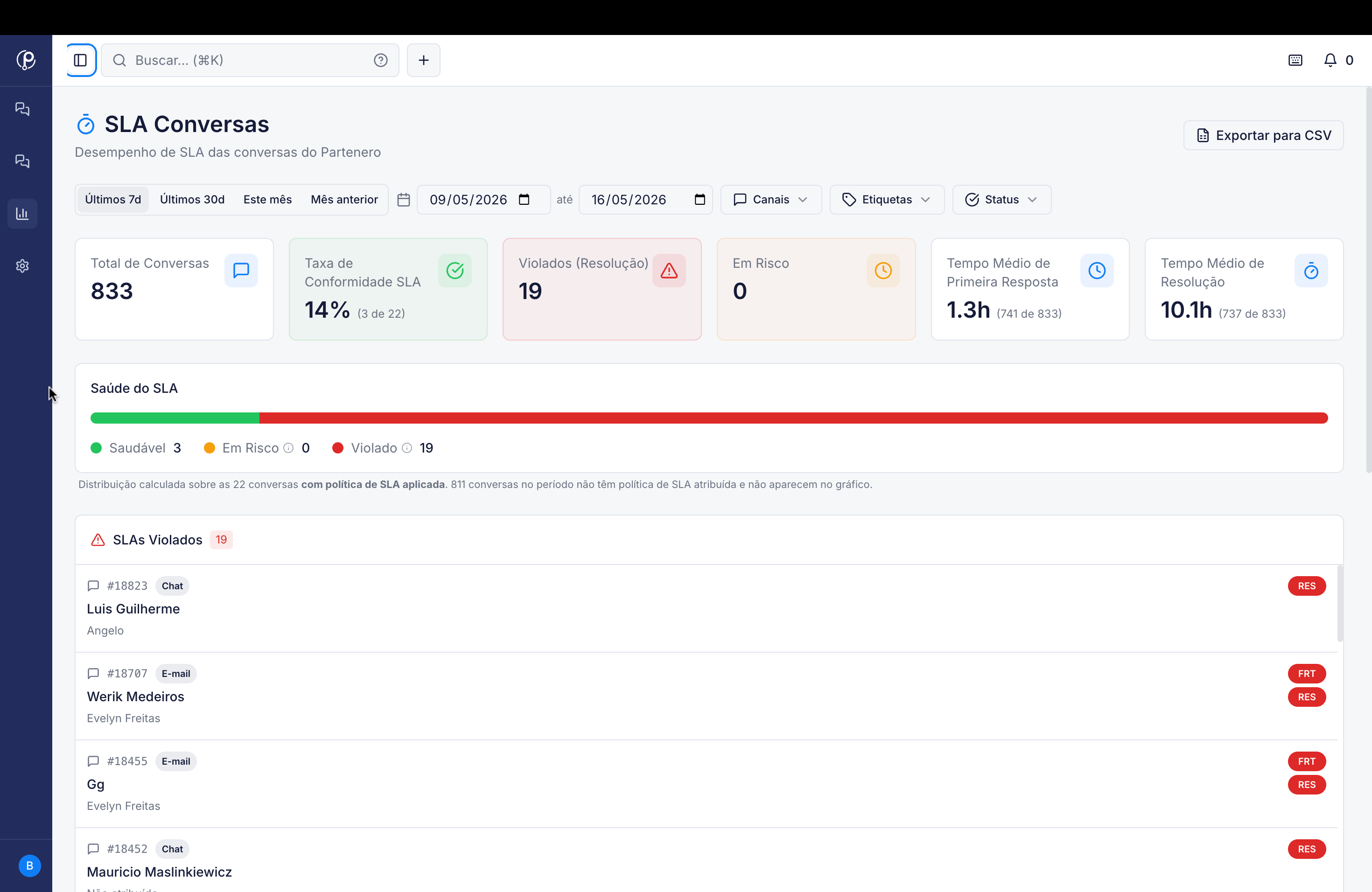Select the Últimos 30d range tab
The image size is (1372, 892).
(192, 199)
